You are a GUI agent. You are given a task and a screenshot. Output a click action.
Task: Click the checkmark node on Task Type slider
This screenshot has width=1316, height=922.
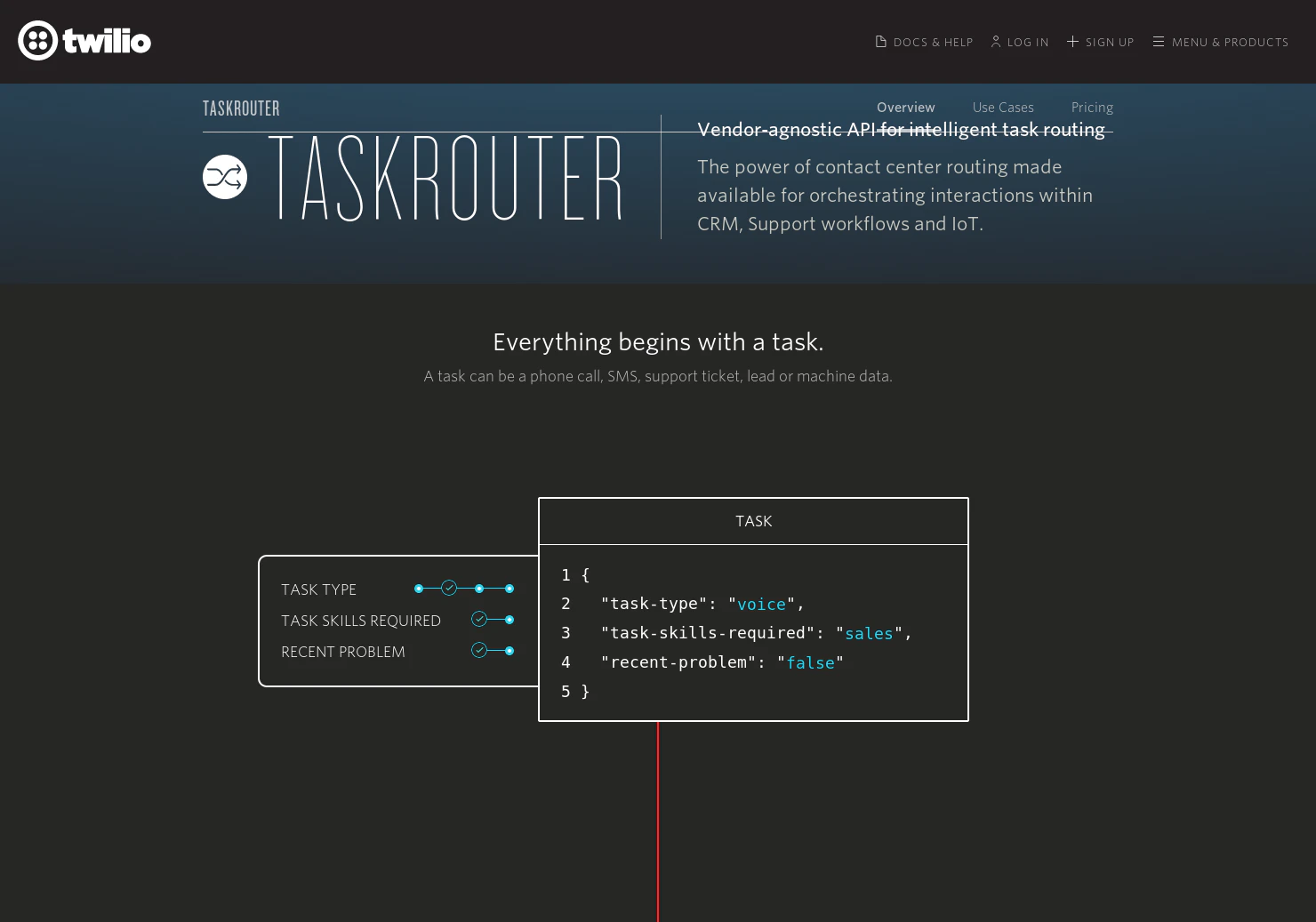(x=449, y=588)
